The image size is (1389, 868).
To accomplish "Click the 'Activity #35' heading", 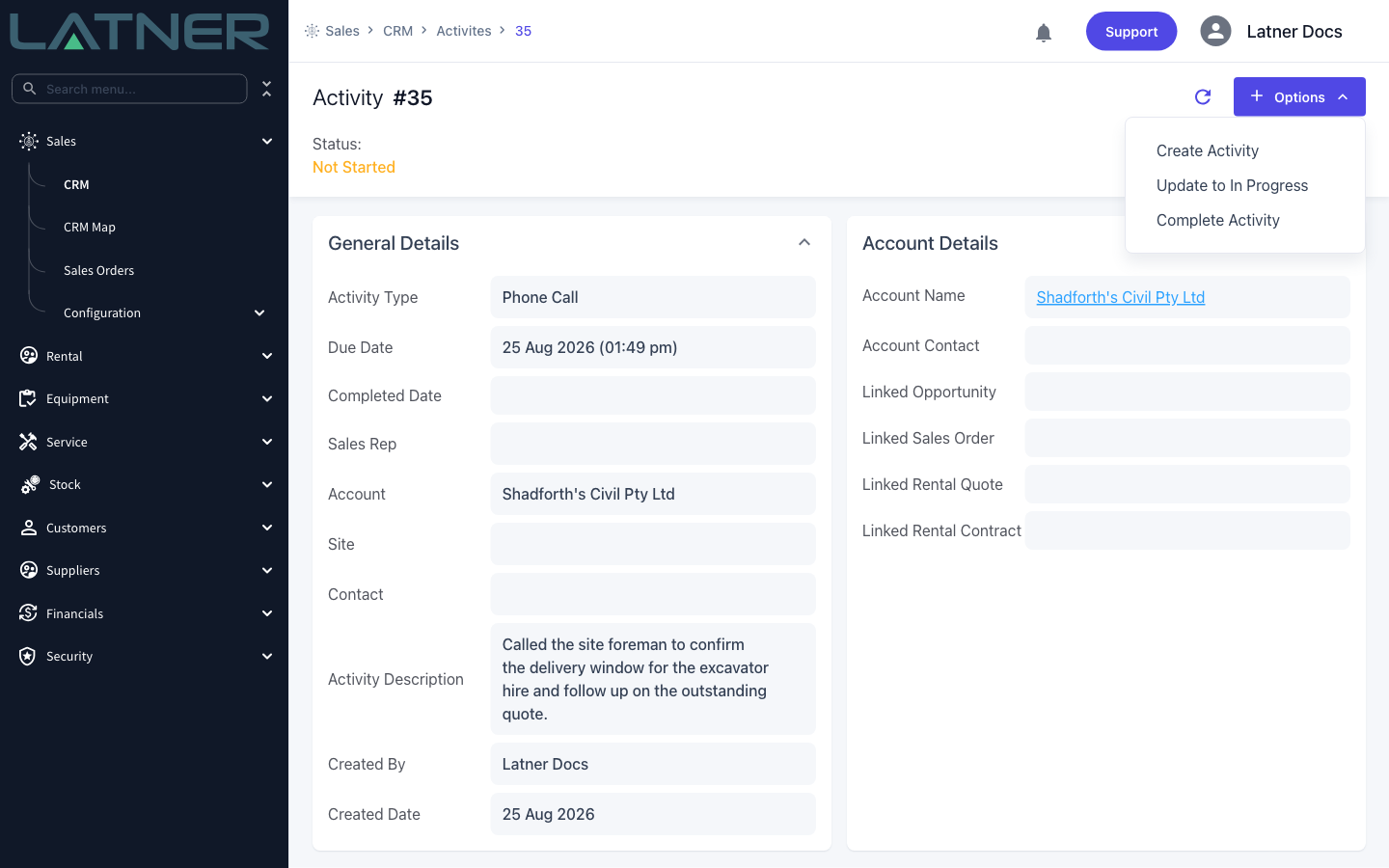I will click(x=372, y=97).
